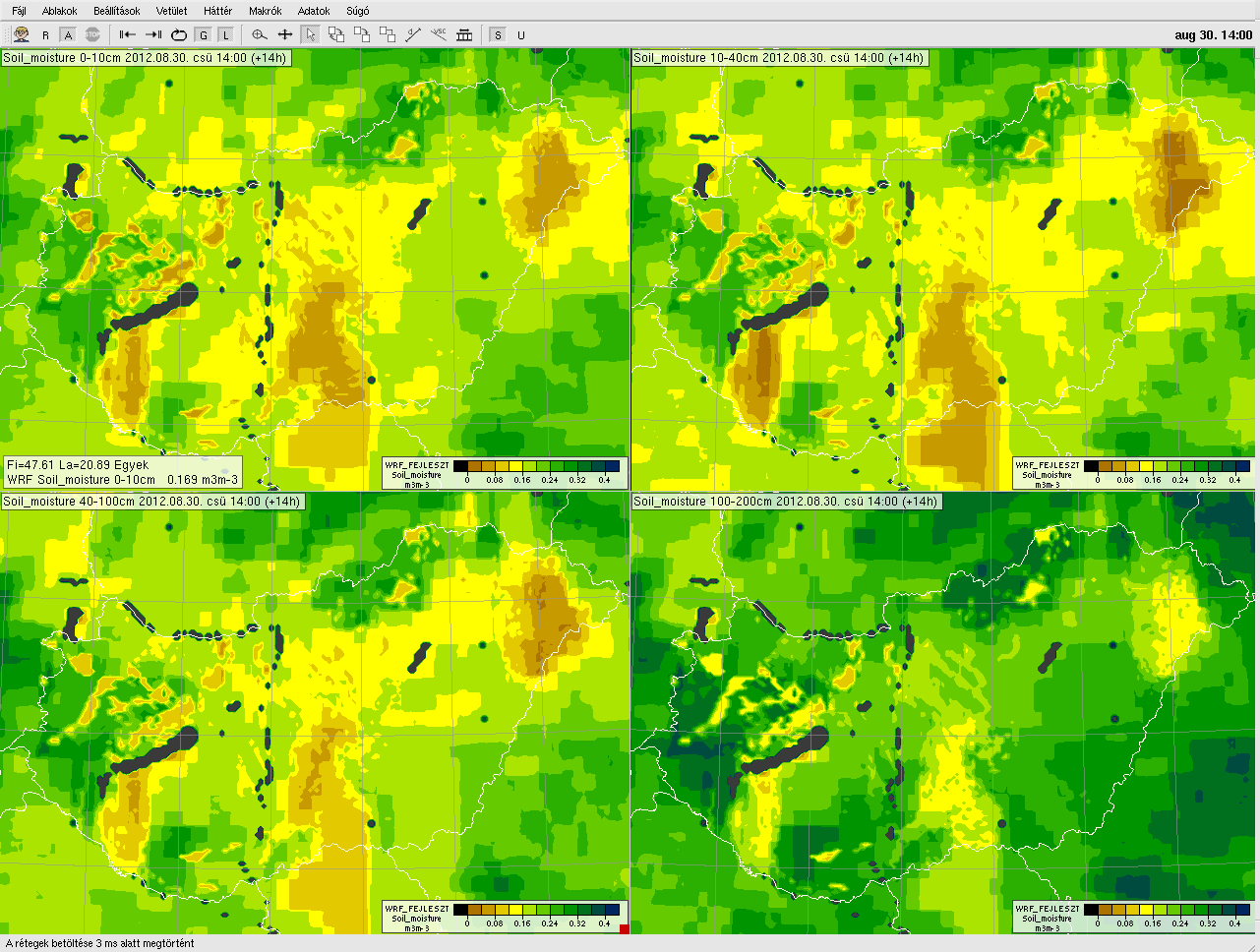Click the grayed STOP icon
This screenshot has width=1260, height=952.
[92, 34]
